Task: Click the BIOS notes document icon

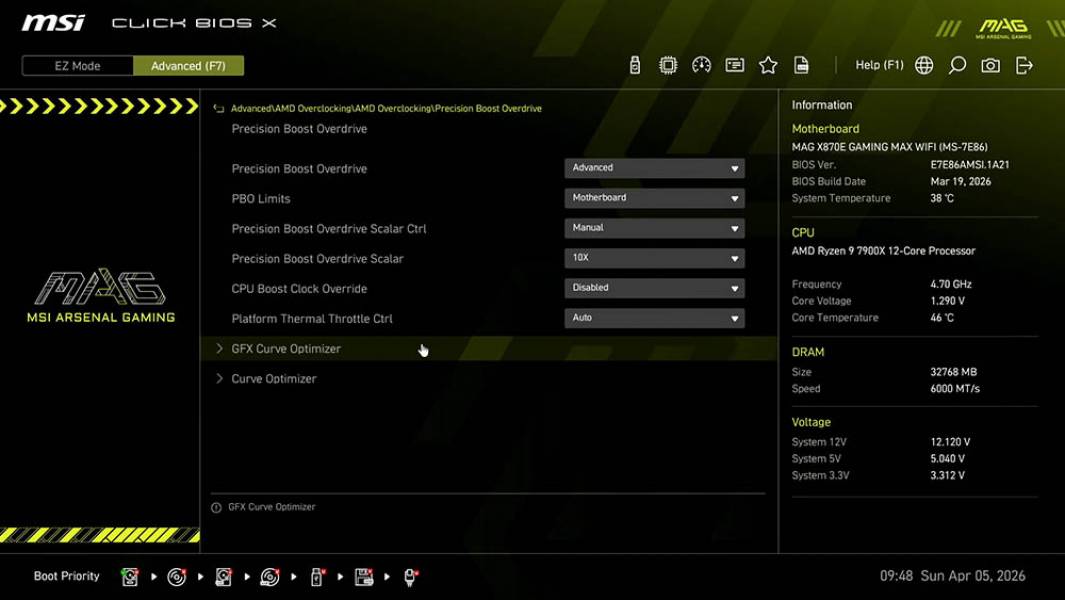Action: (x=801, y=64)
